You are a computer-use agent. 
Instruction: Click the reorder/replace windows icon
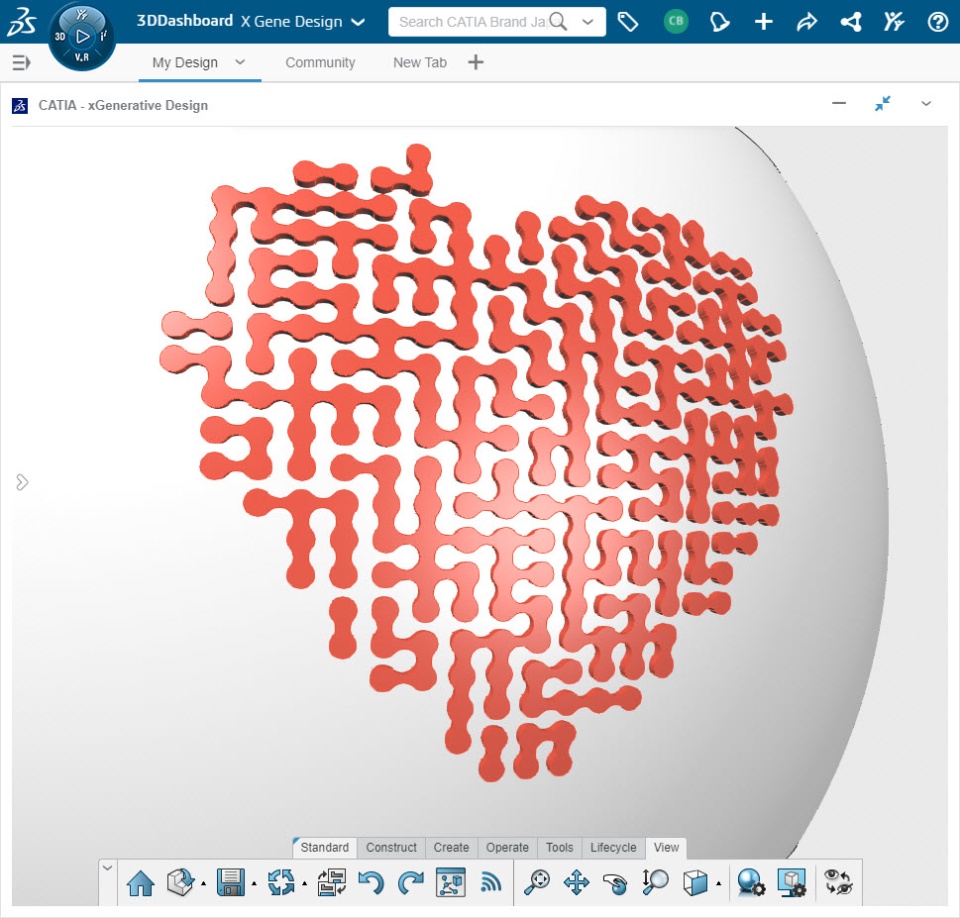[332, 882]
